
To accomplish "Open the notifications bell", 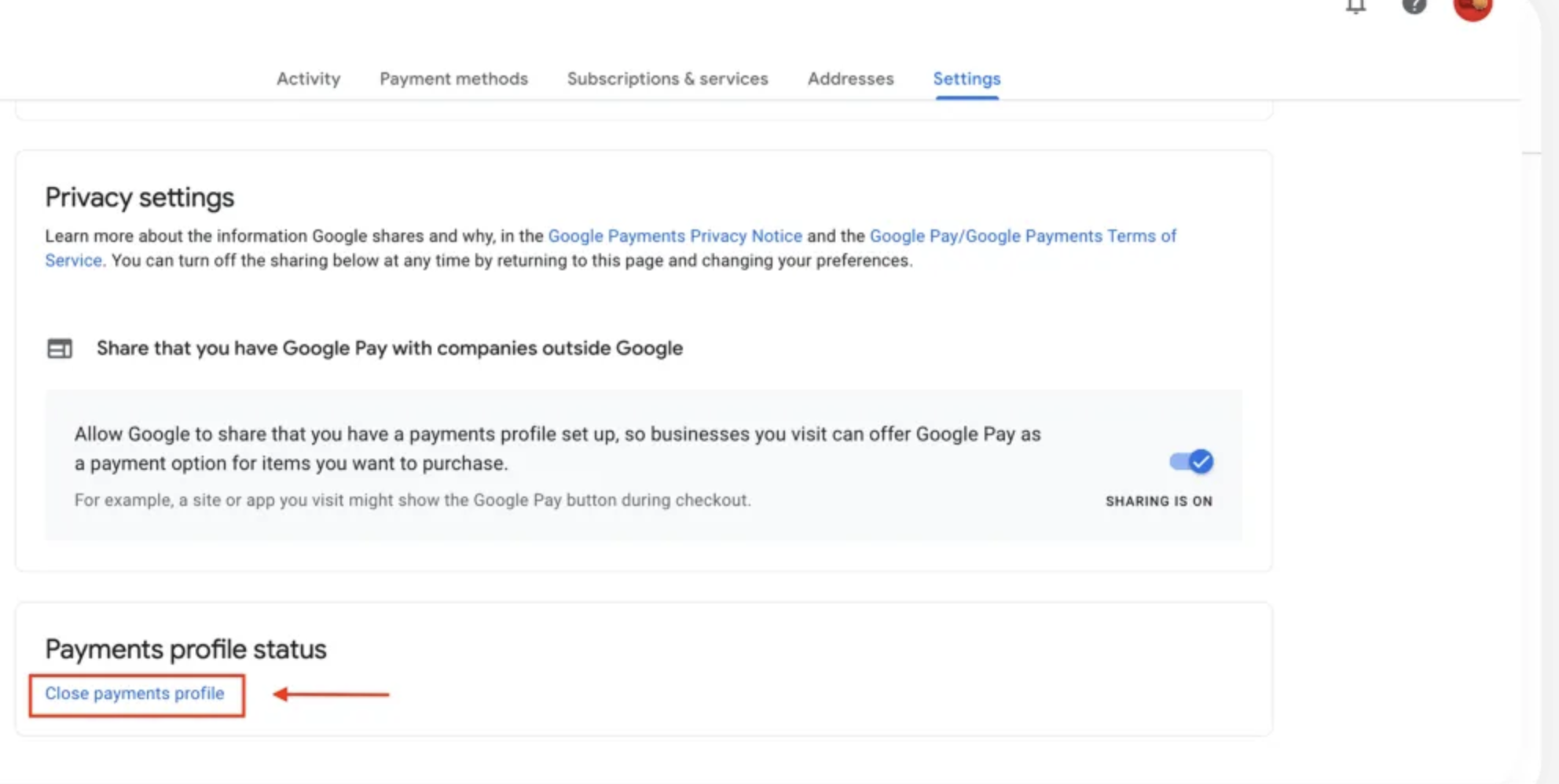I will click(x=1355, y=7).
